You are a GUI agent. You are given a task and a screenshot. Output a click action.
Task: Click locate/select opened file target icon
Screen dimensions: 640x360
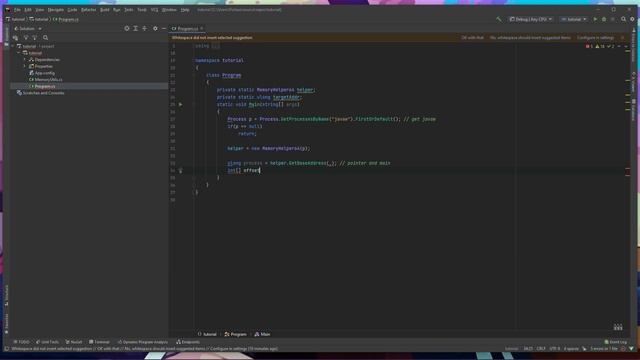[127, 29]
